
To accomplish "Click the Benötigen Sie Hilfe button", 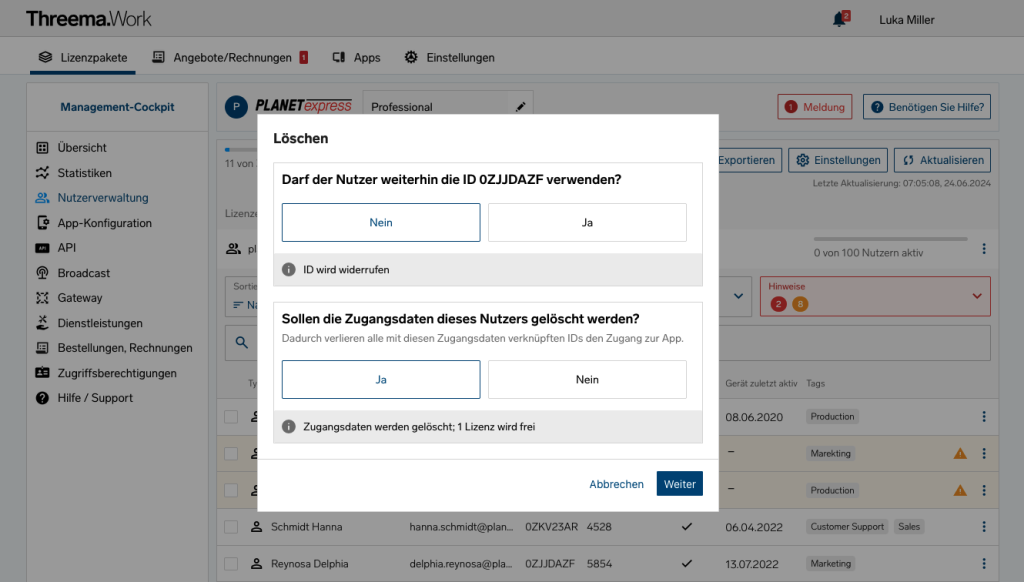I will pyautogui.click(x=926, y=107).
